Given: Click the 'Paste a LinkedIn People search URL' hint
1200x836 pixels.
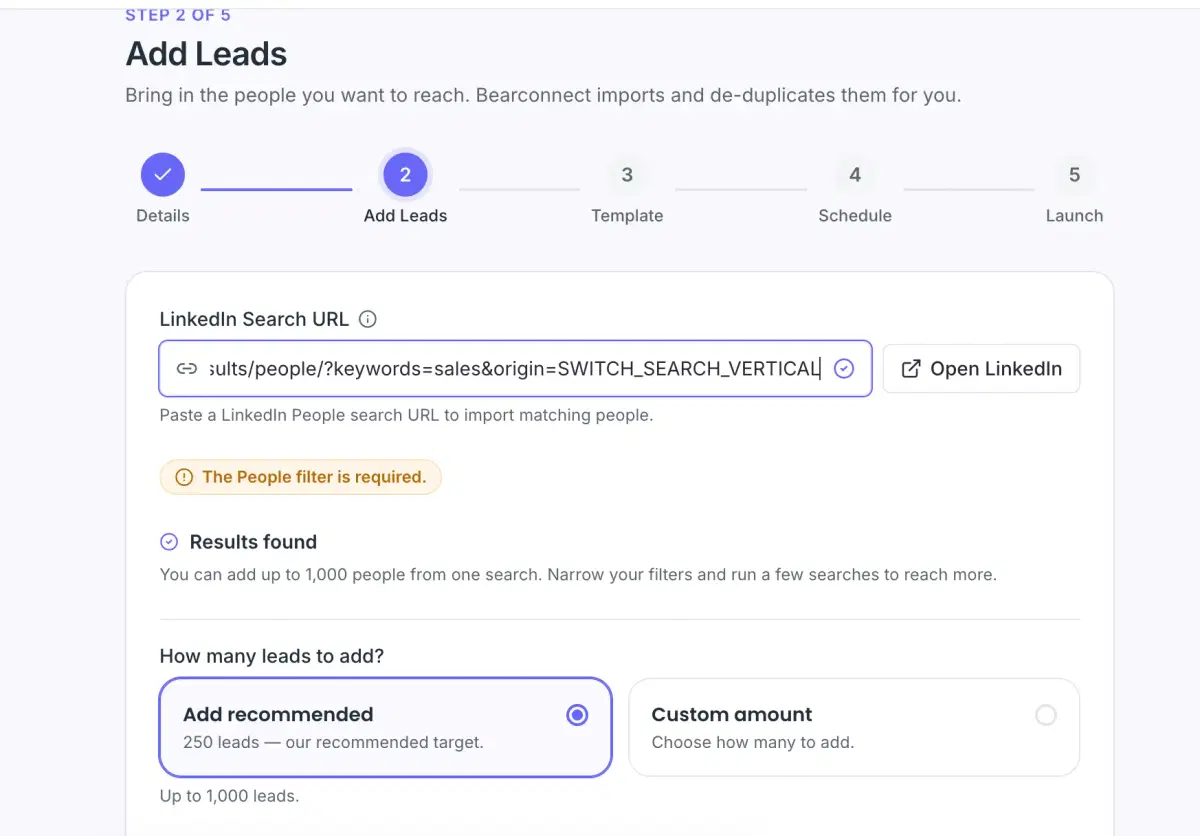Looking at the screenshot, I should tap(406, 415).
